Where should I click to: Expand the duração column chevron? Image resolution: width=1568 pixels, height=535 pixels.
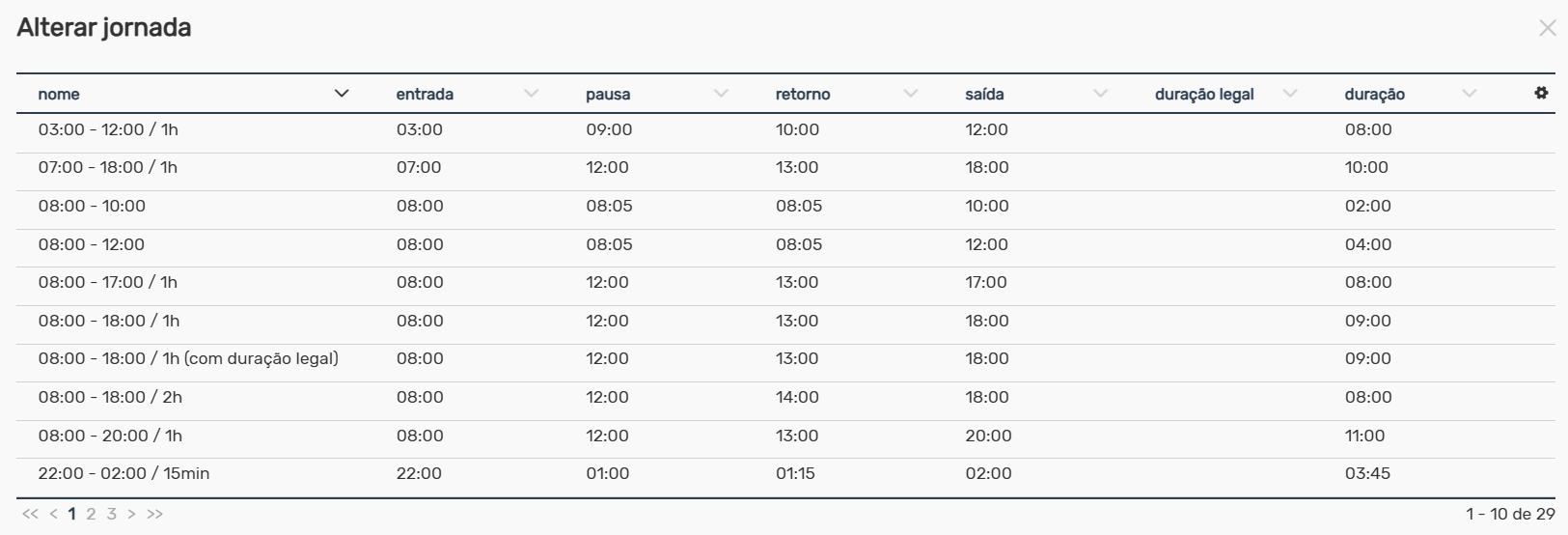[1469, 94]
